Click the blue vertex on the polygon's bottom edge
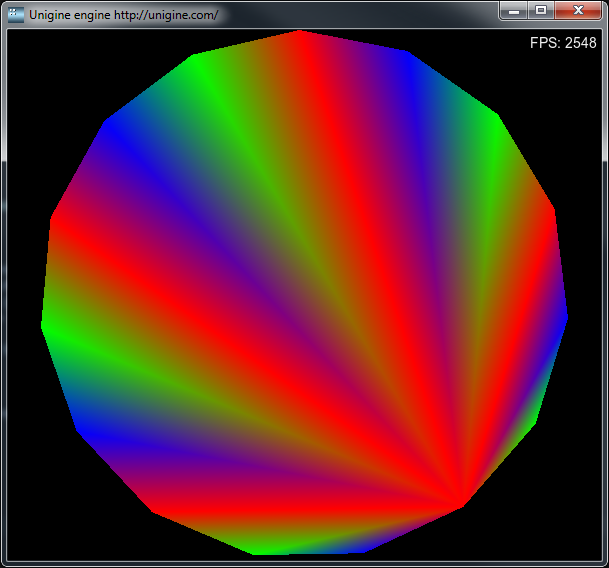The image size is (609, 568). click(x=364, y=549)
